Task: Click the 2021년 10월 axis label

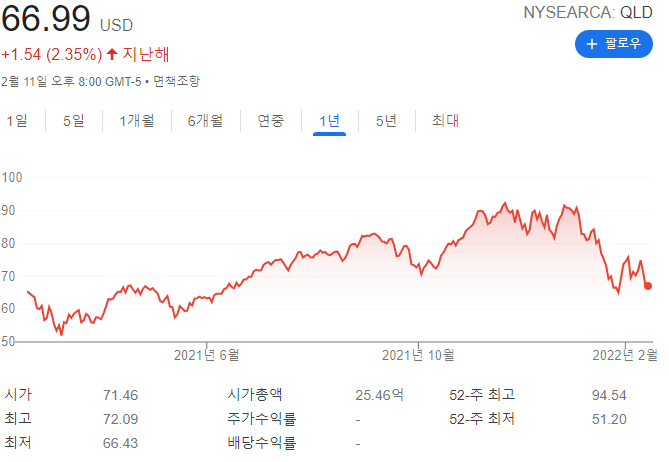Action: coord(418,354)
